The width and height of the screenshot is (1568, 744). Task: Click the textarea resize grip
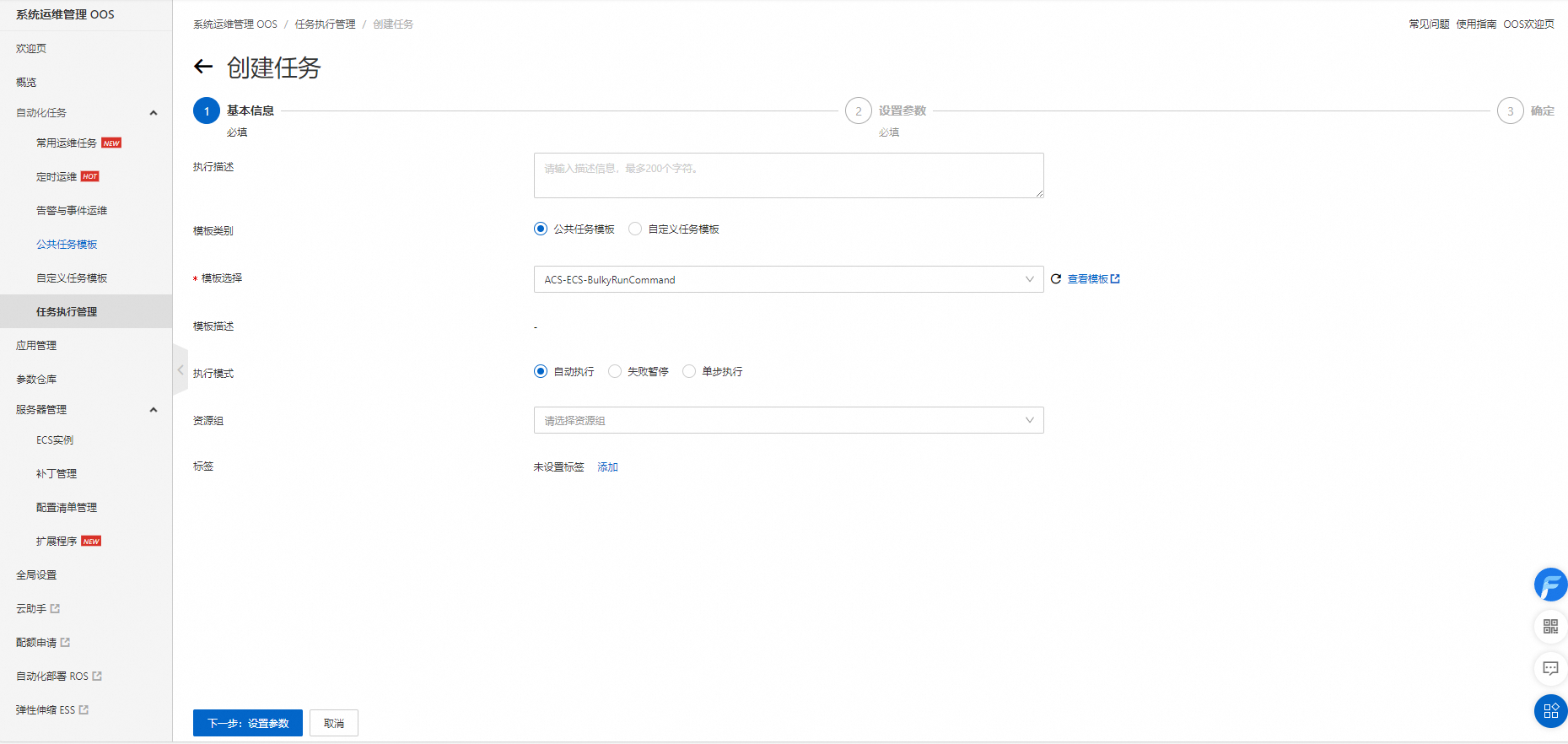click(1039, 193)
